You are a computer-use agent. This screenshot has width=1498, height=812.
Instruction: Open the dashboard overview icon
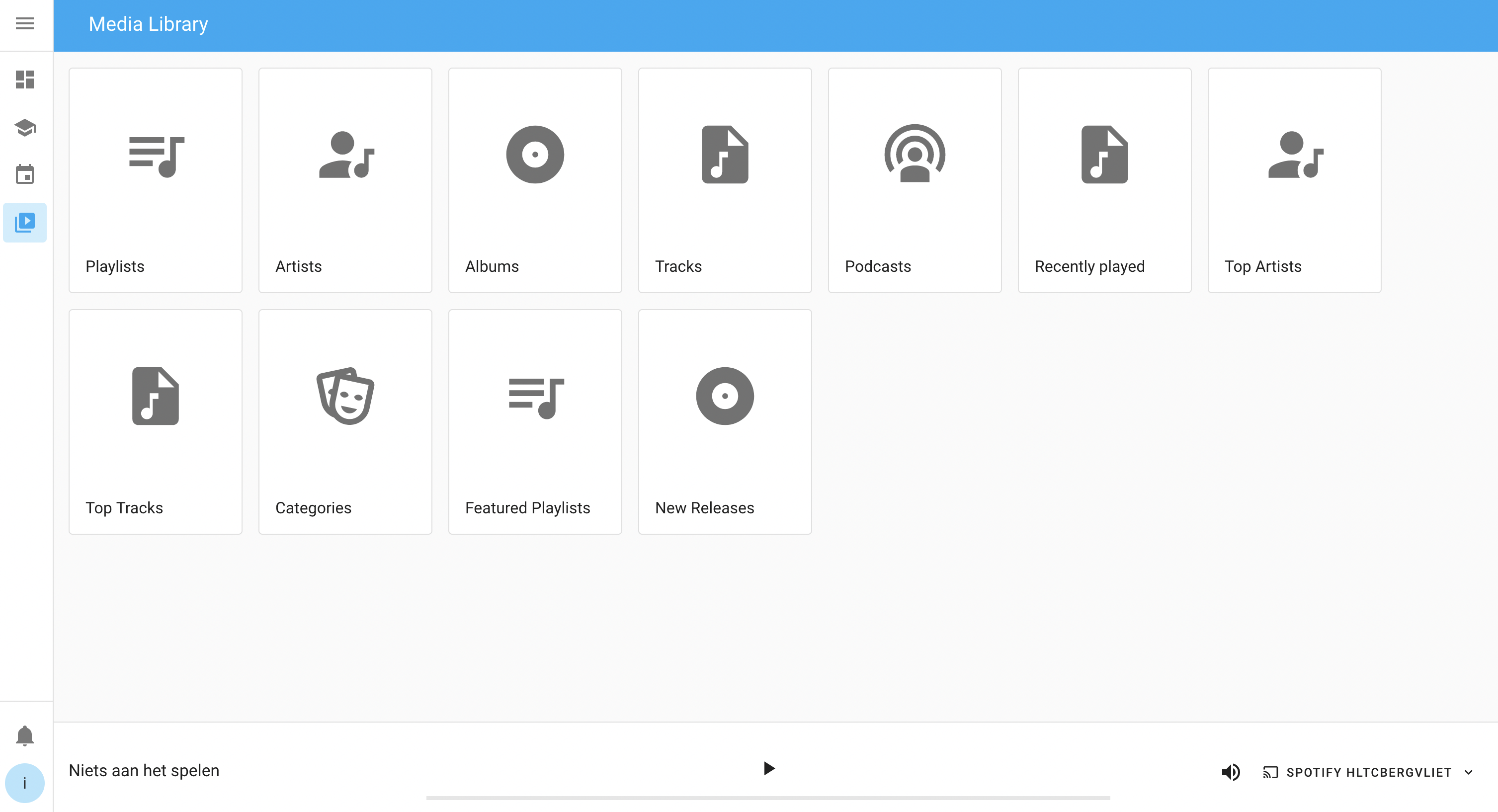[x=24, y=79]
